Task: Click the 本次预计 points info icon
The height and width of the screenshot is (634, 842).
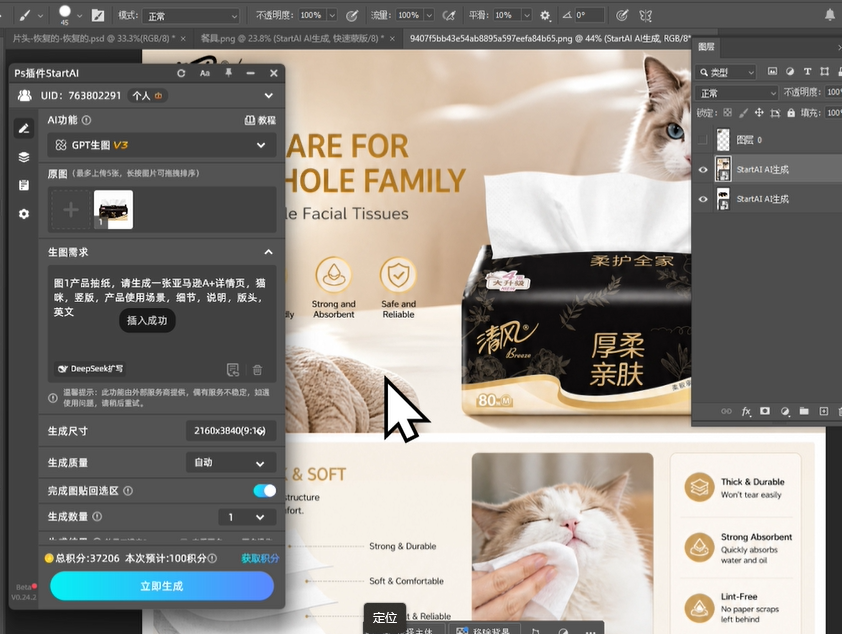Action: click(213, 558)
